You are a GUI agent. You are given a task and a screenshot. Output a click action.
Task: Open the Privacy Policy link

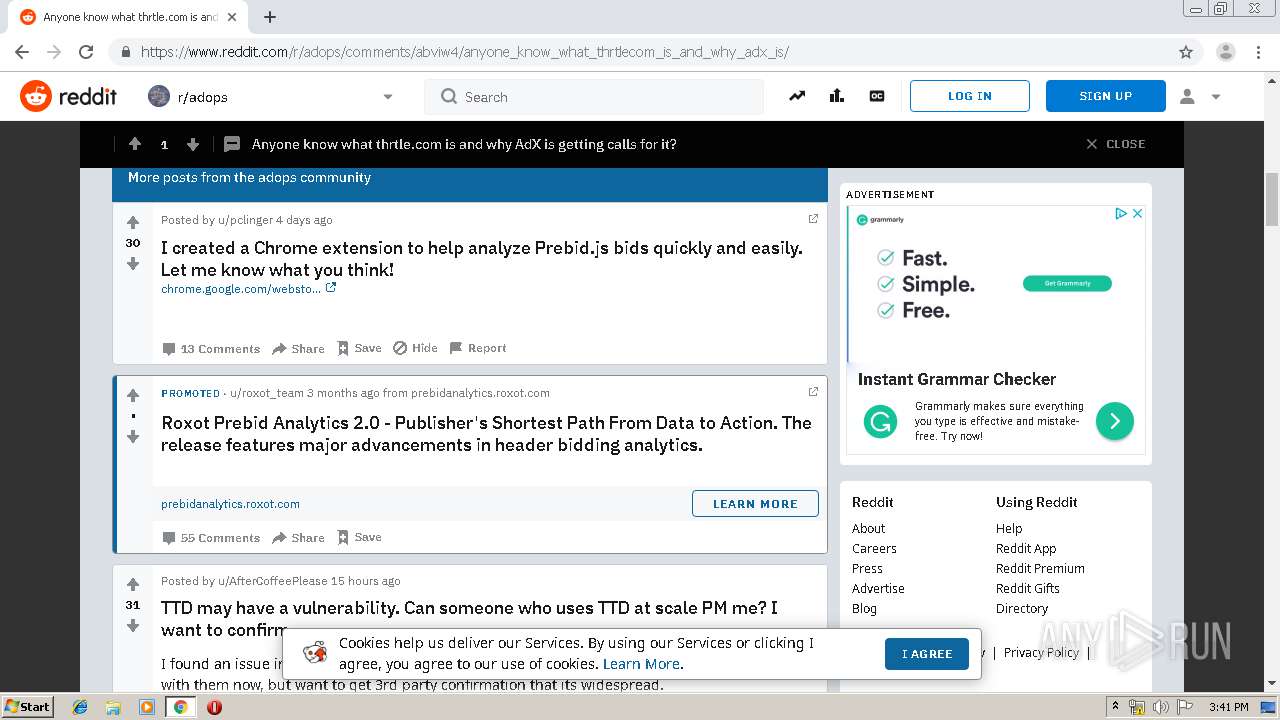point(1041,652)
